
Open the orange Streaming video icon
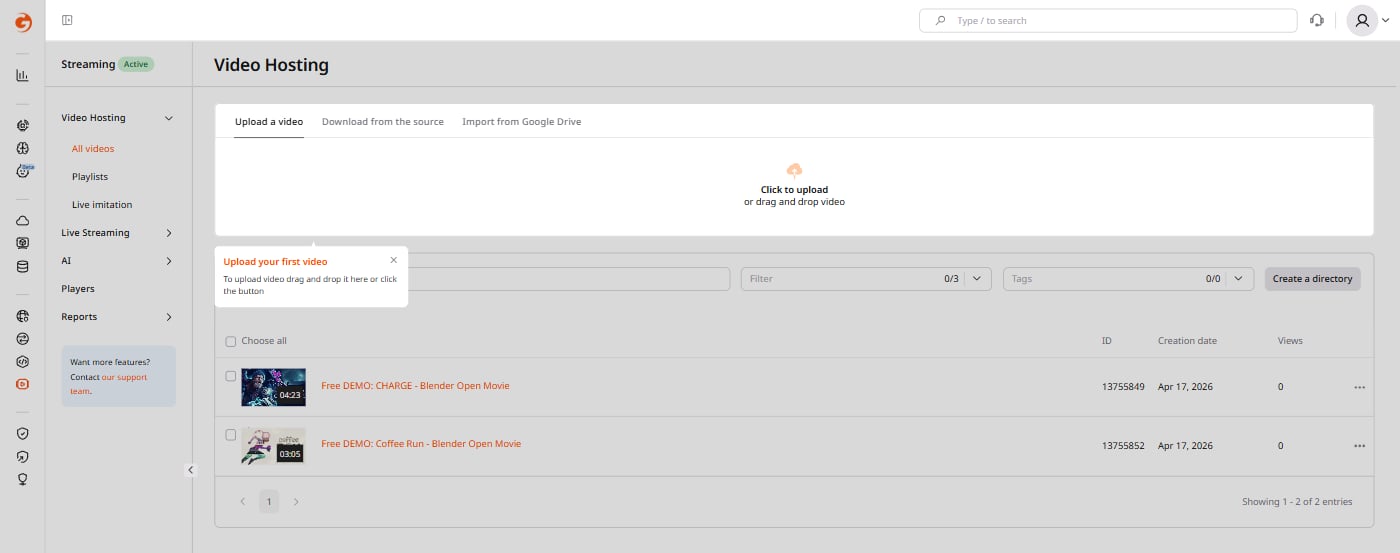(x=22, y=384)
